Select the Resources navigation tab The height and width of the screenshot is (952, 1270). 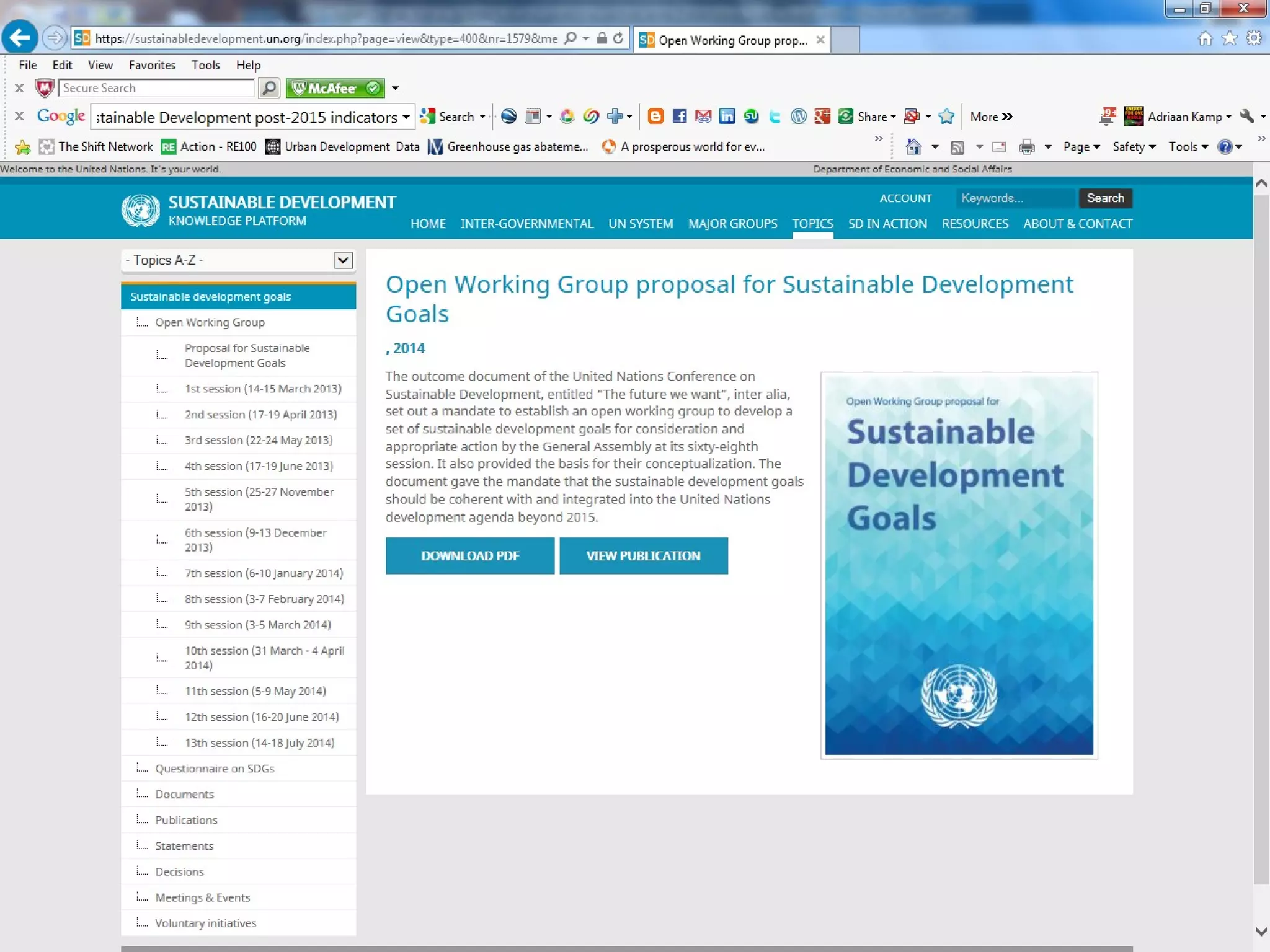pos(975,224)
